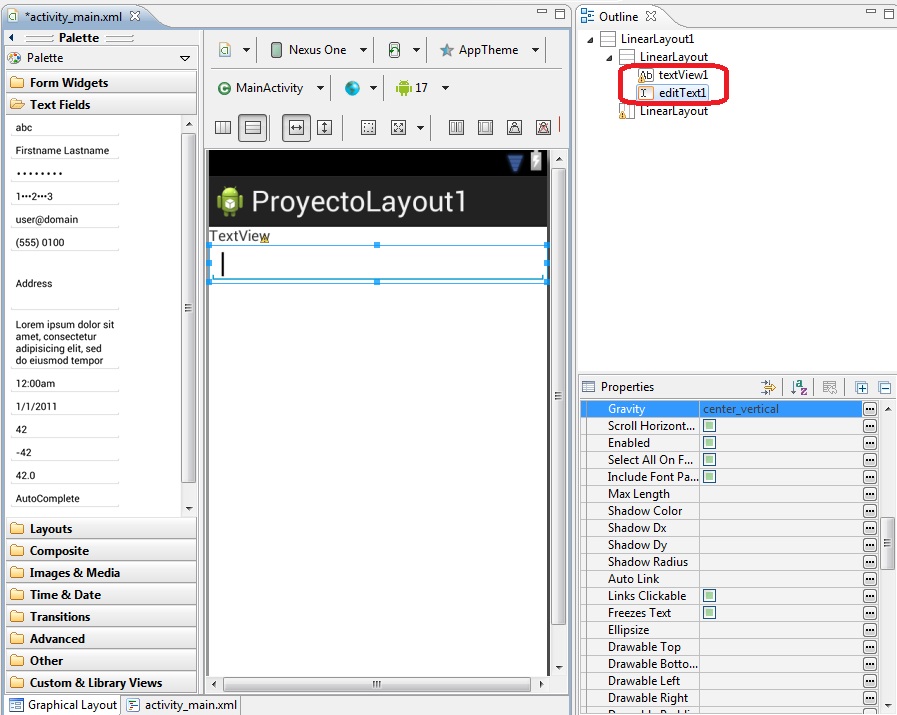Toggle the Links Clickable checkbox

[709, 595]
